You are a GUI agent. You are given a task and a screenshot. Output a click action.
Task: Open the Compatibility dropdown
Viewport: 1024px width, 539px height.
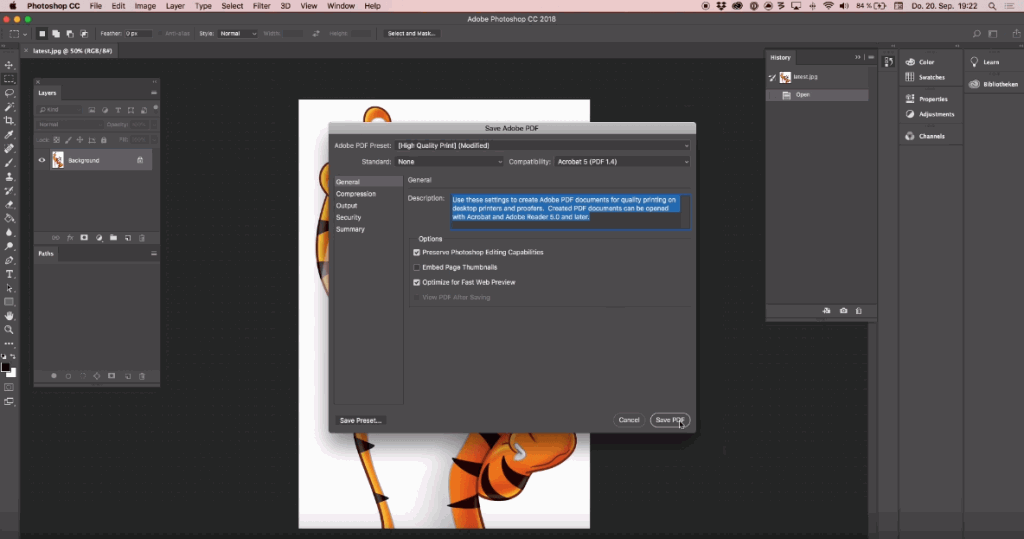[x=622, y=161]
